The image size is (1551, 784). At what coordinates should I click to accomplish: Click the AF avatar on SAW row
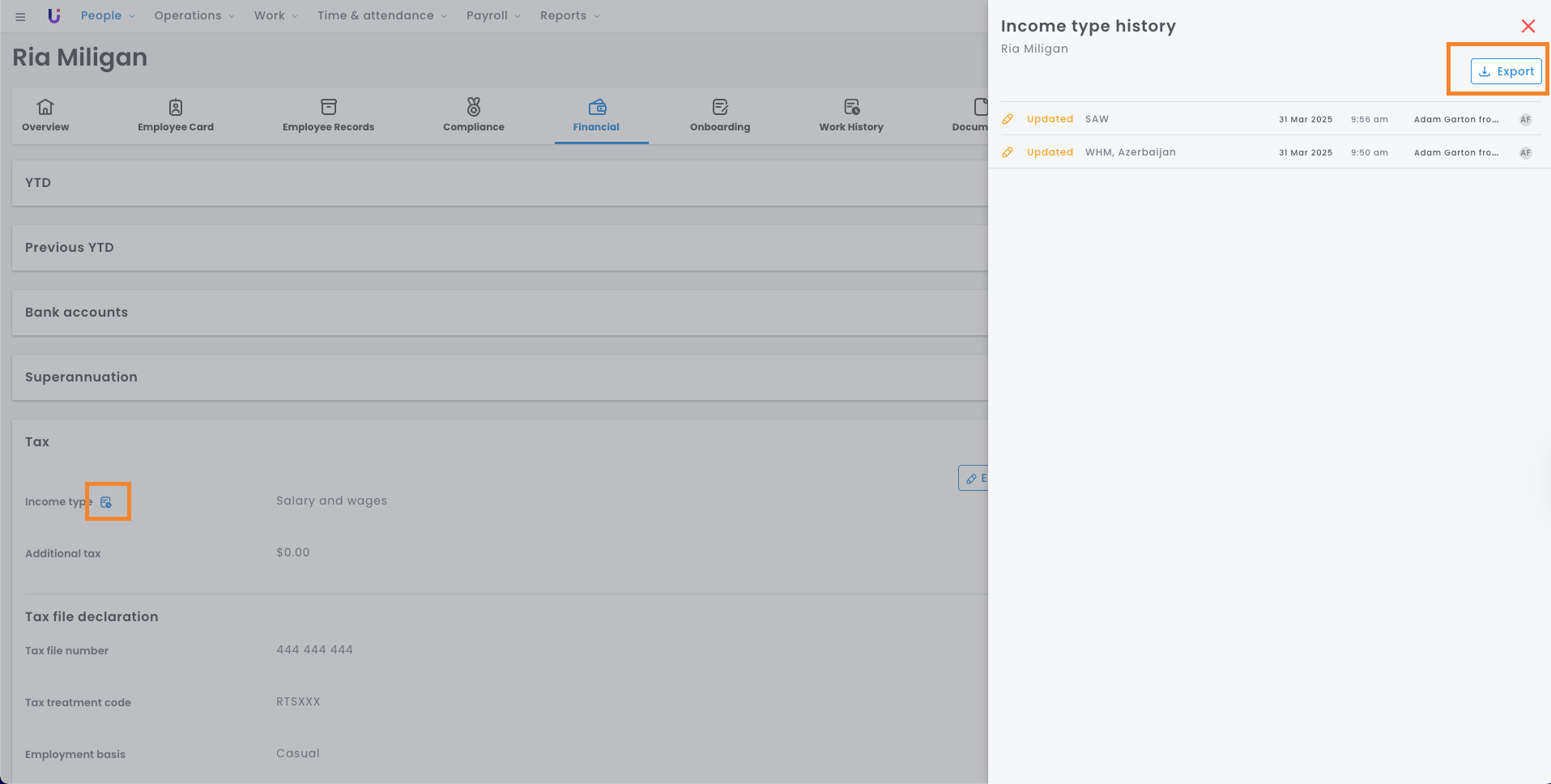(1525, 120)
